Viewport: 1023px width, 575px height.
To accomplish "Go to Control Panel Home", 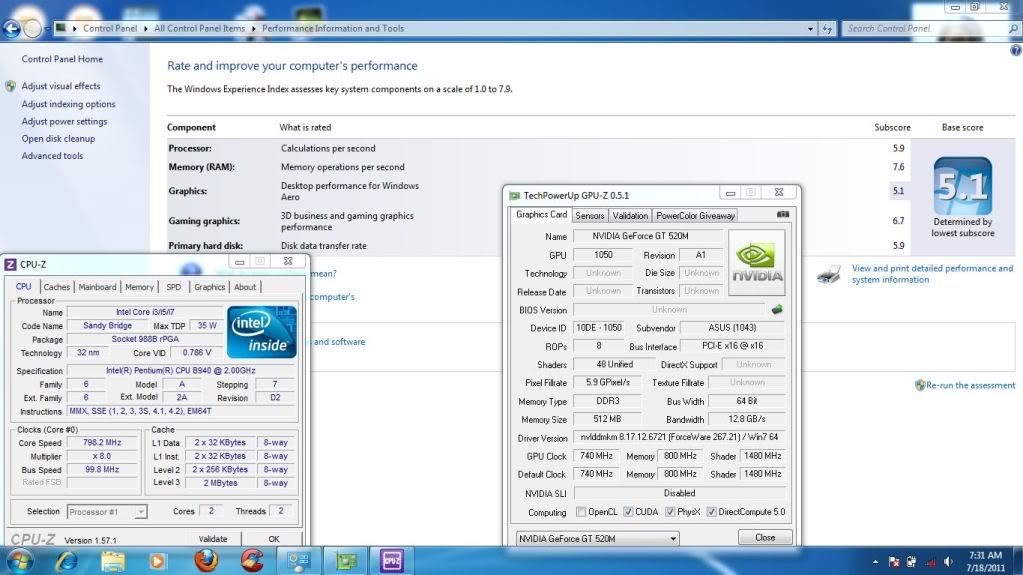I will (62, 59).
